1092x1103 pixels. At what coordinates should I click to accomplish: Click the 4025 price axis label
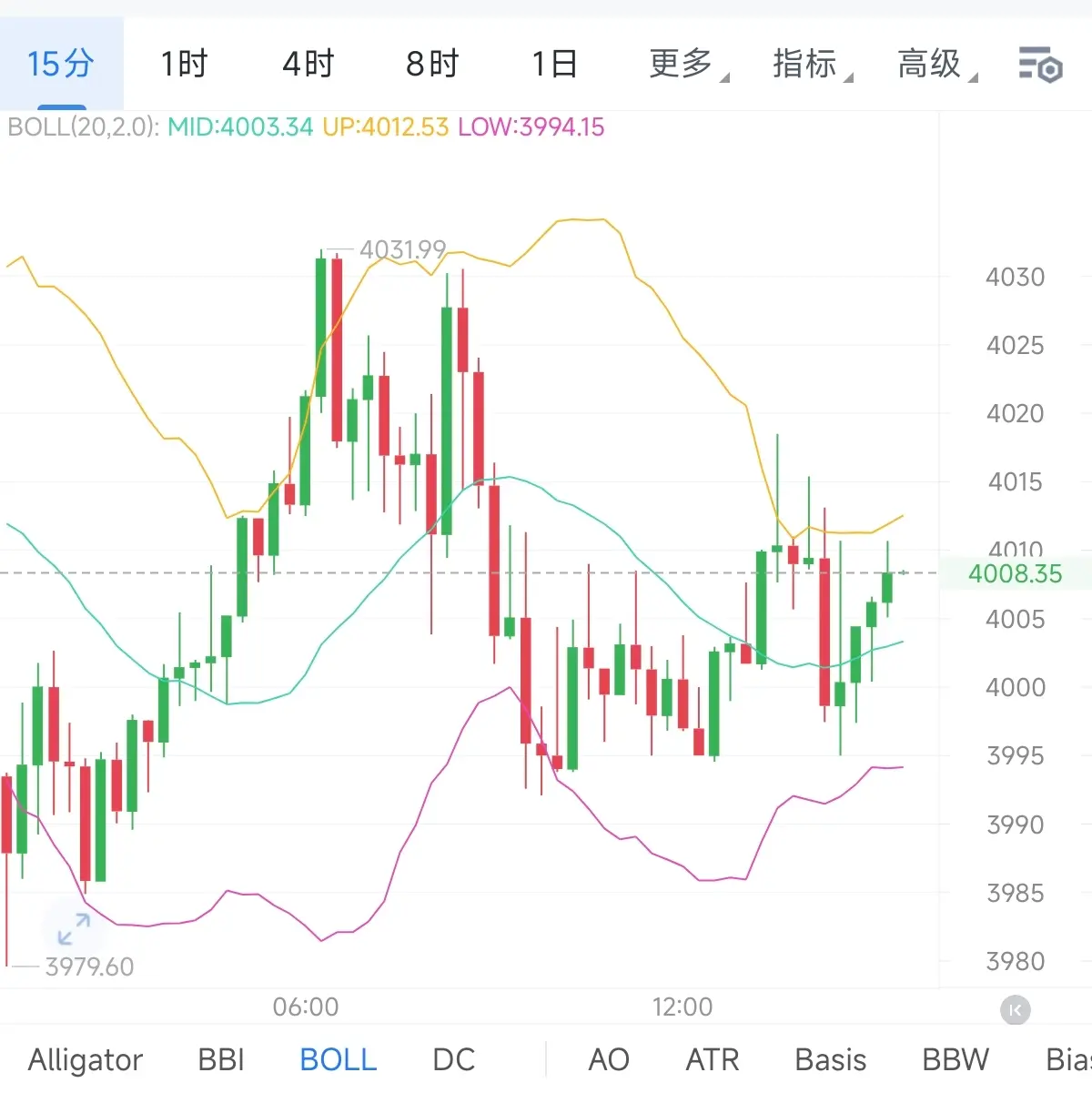[1016, 345]
